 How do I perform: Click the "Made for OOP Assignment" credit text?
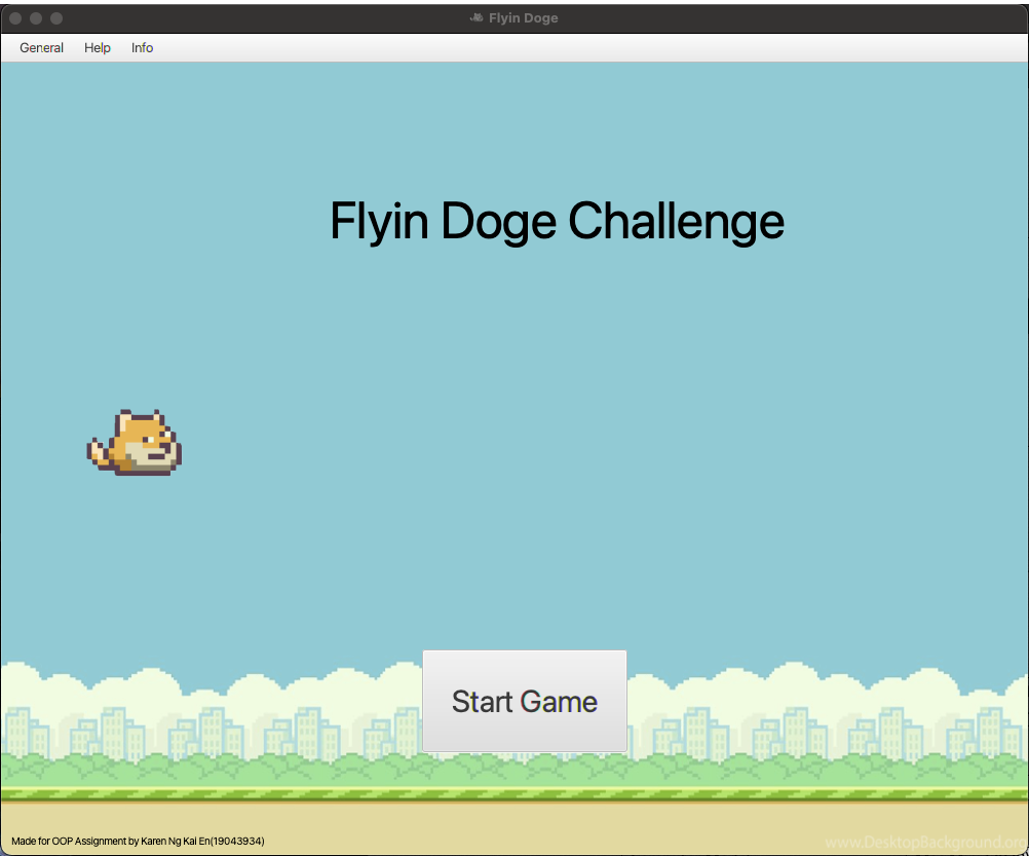tap(138, 841)
